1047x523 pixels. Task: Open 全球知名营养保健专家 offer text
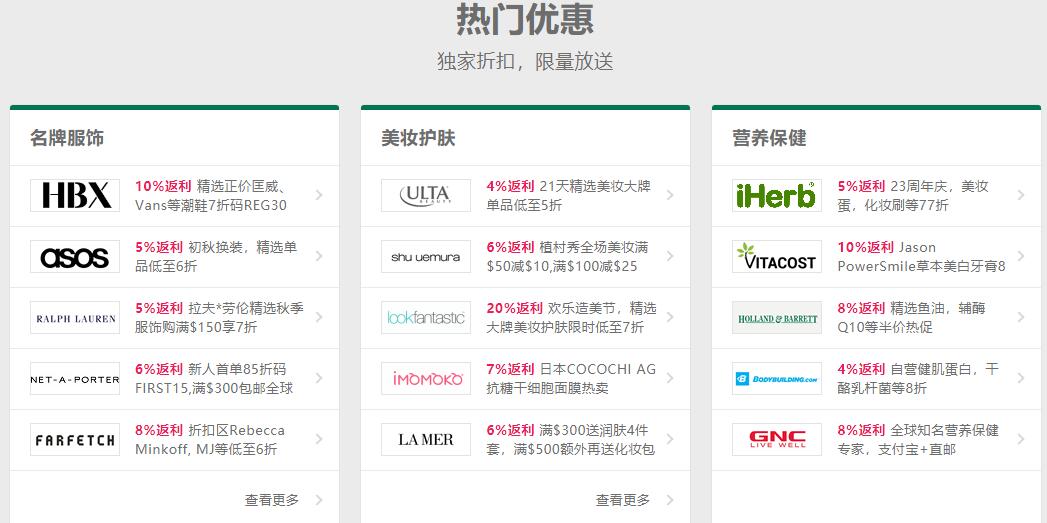918,440
